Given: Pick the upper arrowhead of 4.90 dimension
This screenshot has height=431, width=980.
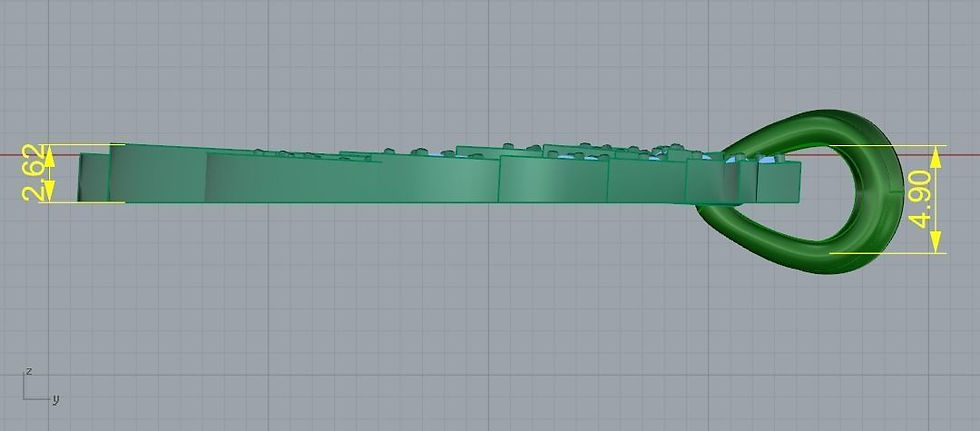Looking at the screenshot, I should coord(936,157).
